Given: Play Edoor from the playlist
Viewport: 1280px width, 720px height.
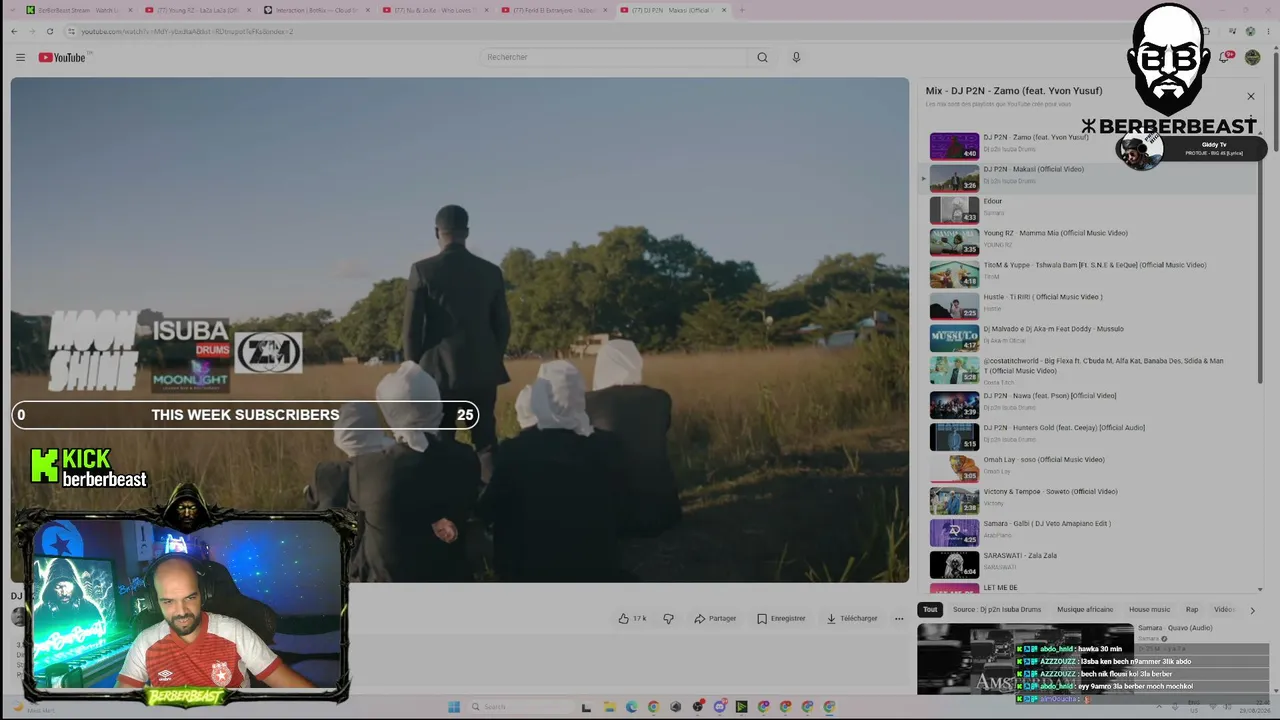Looking at the screenshot, I should [x=1086, y=210].
